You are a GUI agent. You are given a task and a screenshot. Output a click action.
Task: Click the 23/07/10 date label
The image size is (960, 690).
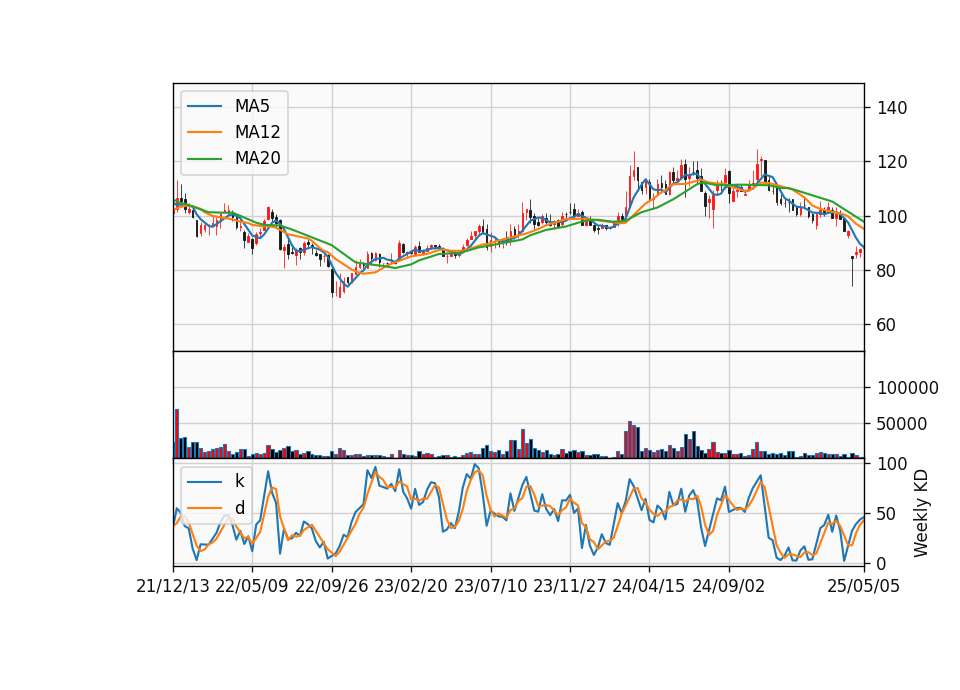pos(490,587)
